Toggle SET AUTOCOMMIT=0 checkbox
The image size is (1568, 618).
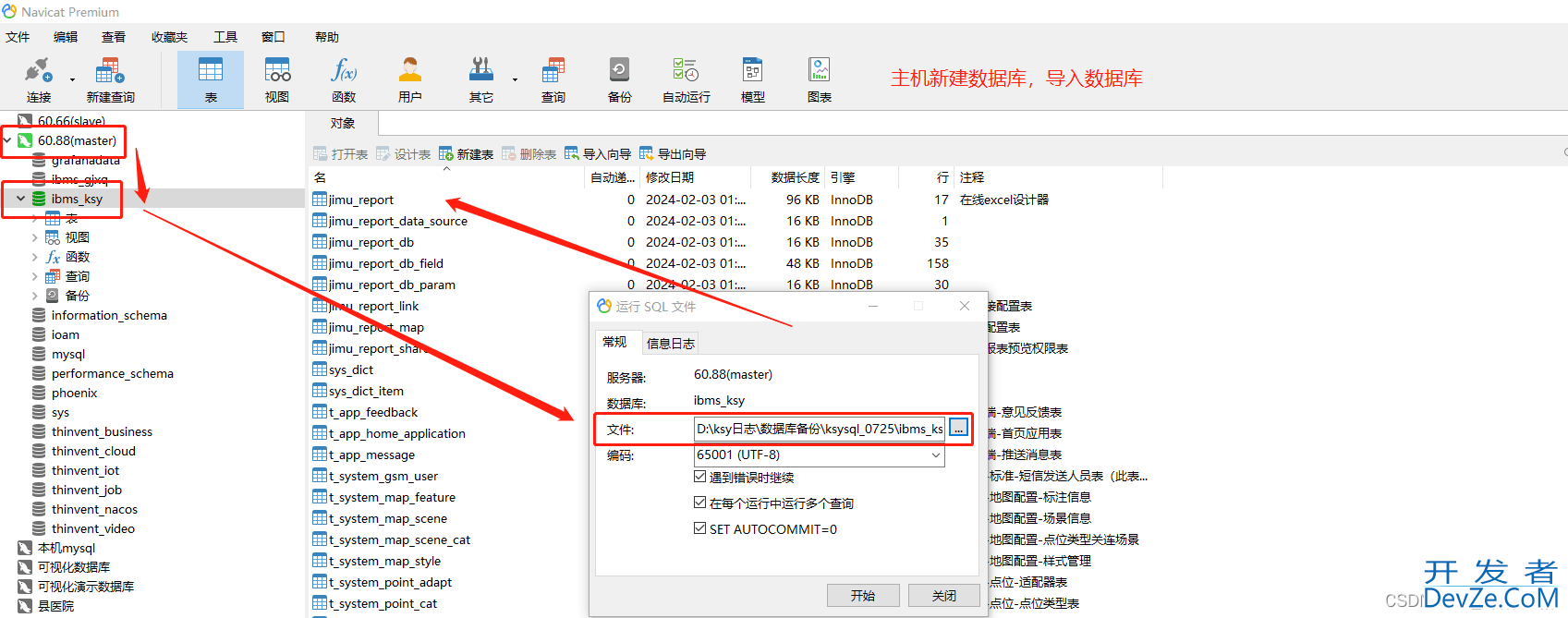tap(699, 528)
